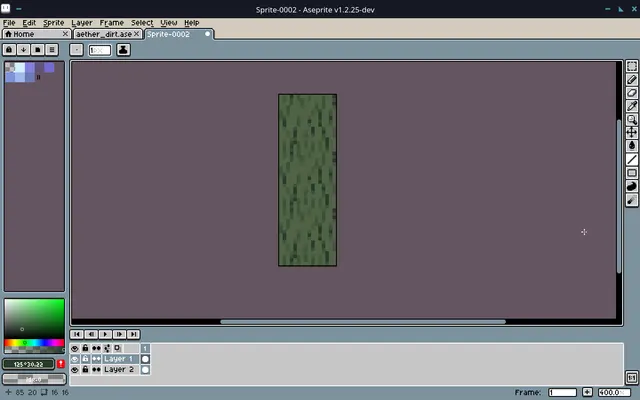The width and height of the screenshot is (640, 400).
Task: Open the Select menu
Action: 142,23
